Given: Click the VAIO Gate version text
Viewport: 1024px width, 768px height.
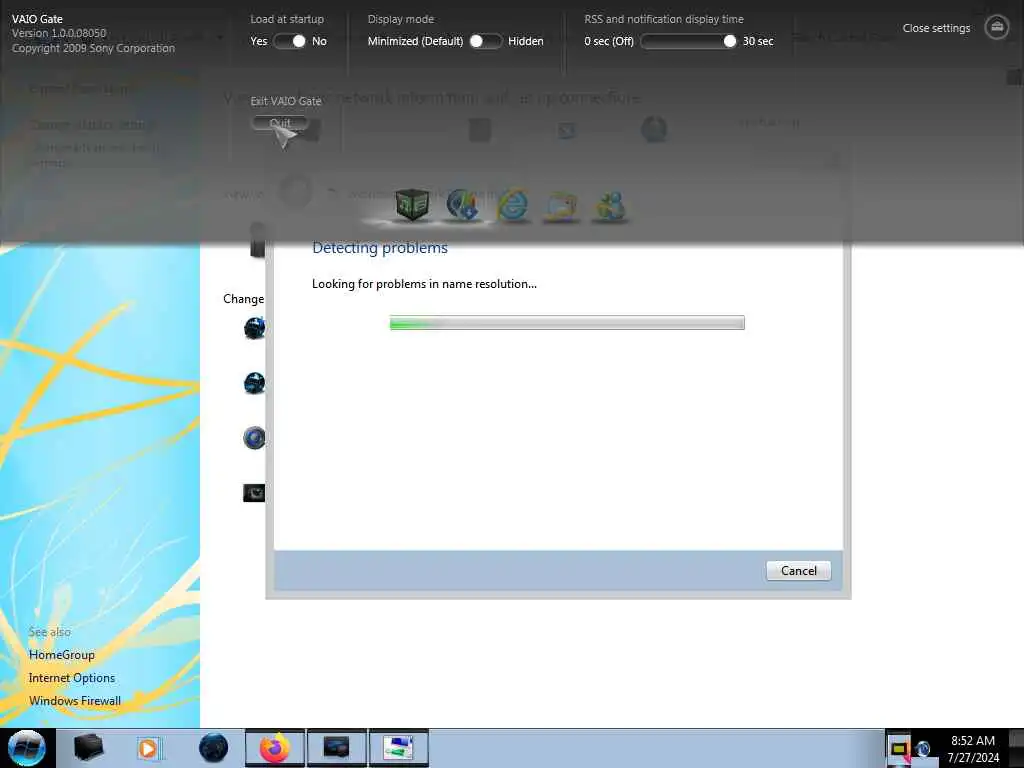Looking at the screenshot, I should (59, 33).
